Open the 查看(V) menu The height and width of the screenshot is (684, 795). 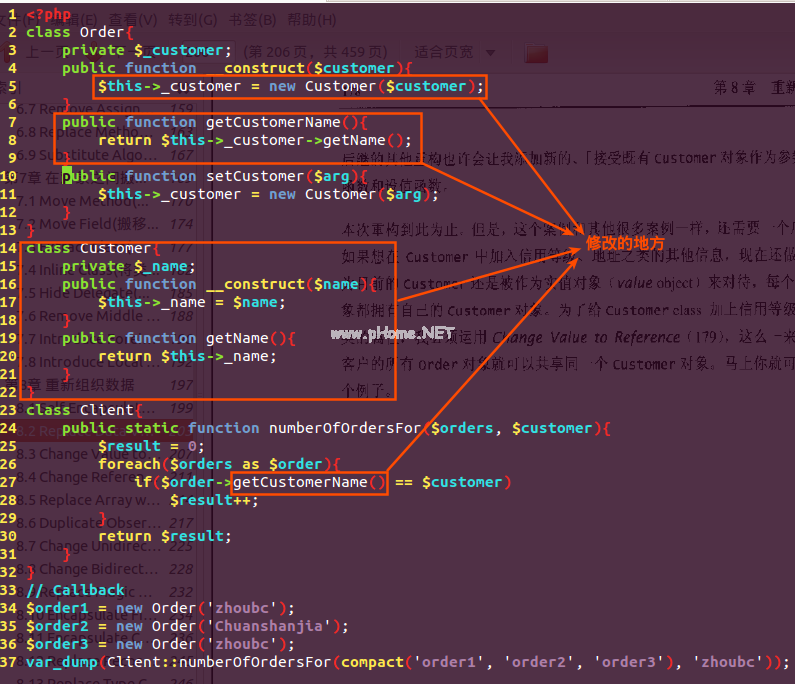(132, 19)
